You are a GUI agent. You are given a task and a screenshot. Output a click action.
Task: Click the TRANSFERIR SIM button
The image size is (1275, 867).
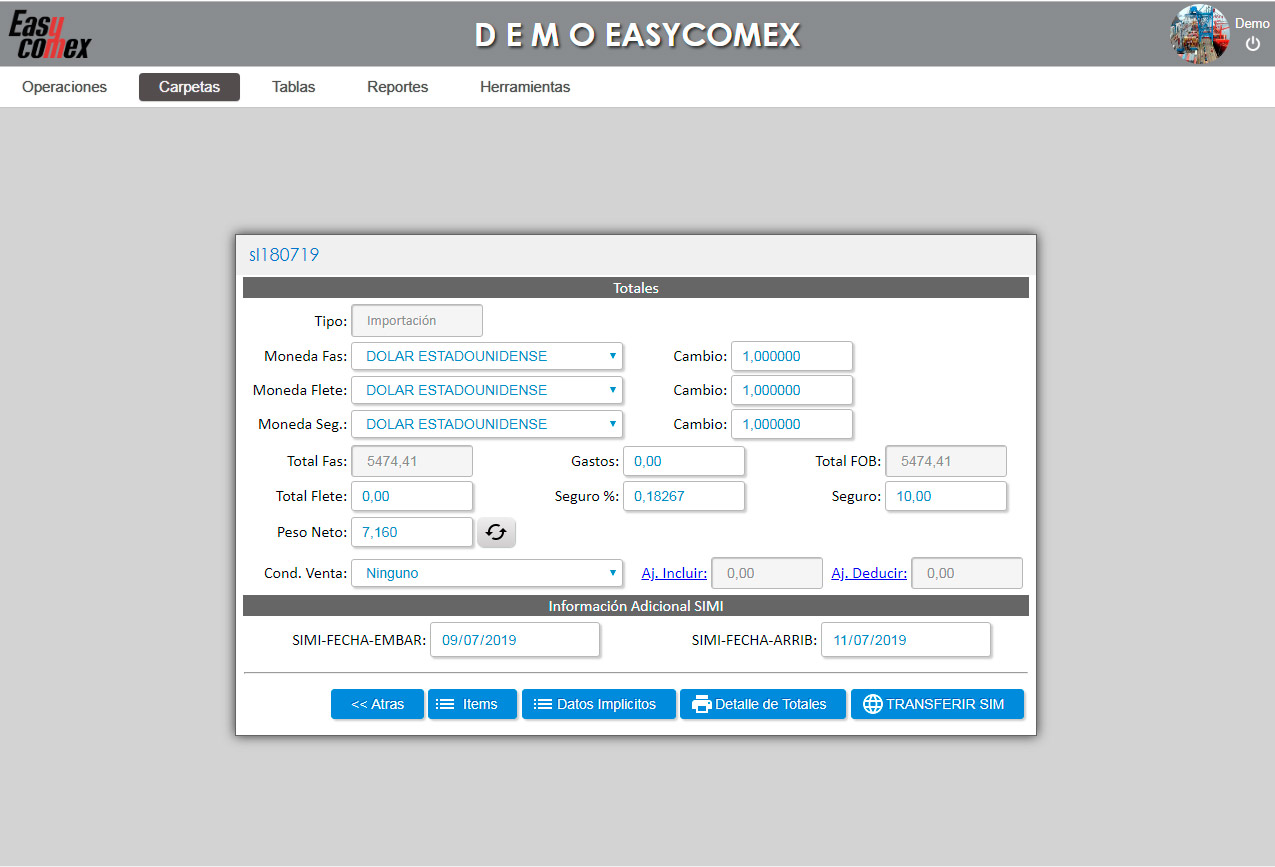click(937, 704)
